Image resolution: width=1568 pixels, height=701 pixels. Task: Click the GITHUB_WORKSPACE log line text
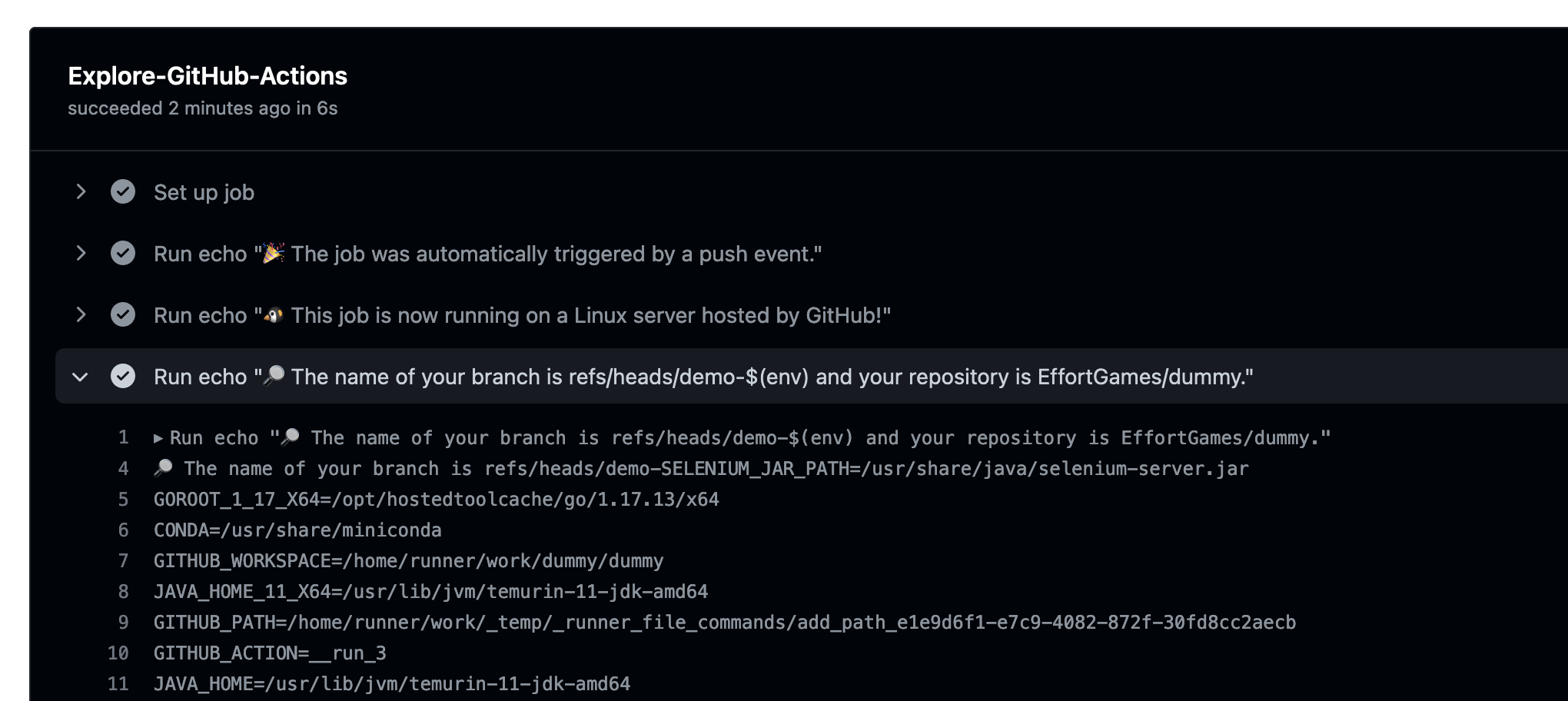tap(408, 561)
